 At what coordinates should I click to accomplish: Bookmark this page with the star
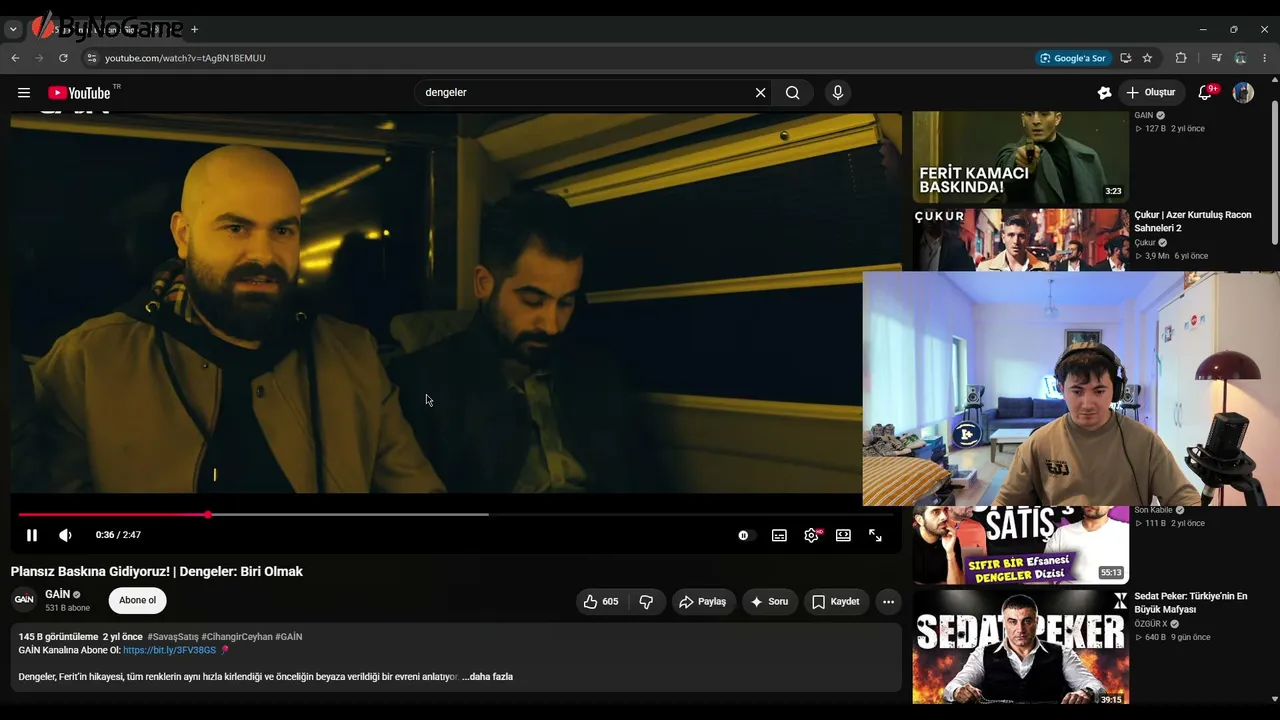click(x=1147, y=58)
